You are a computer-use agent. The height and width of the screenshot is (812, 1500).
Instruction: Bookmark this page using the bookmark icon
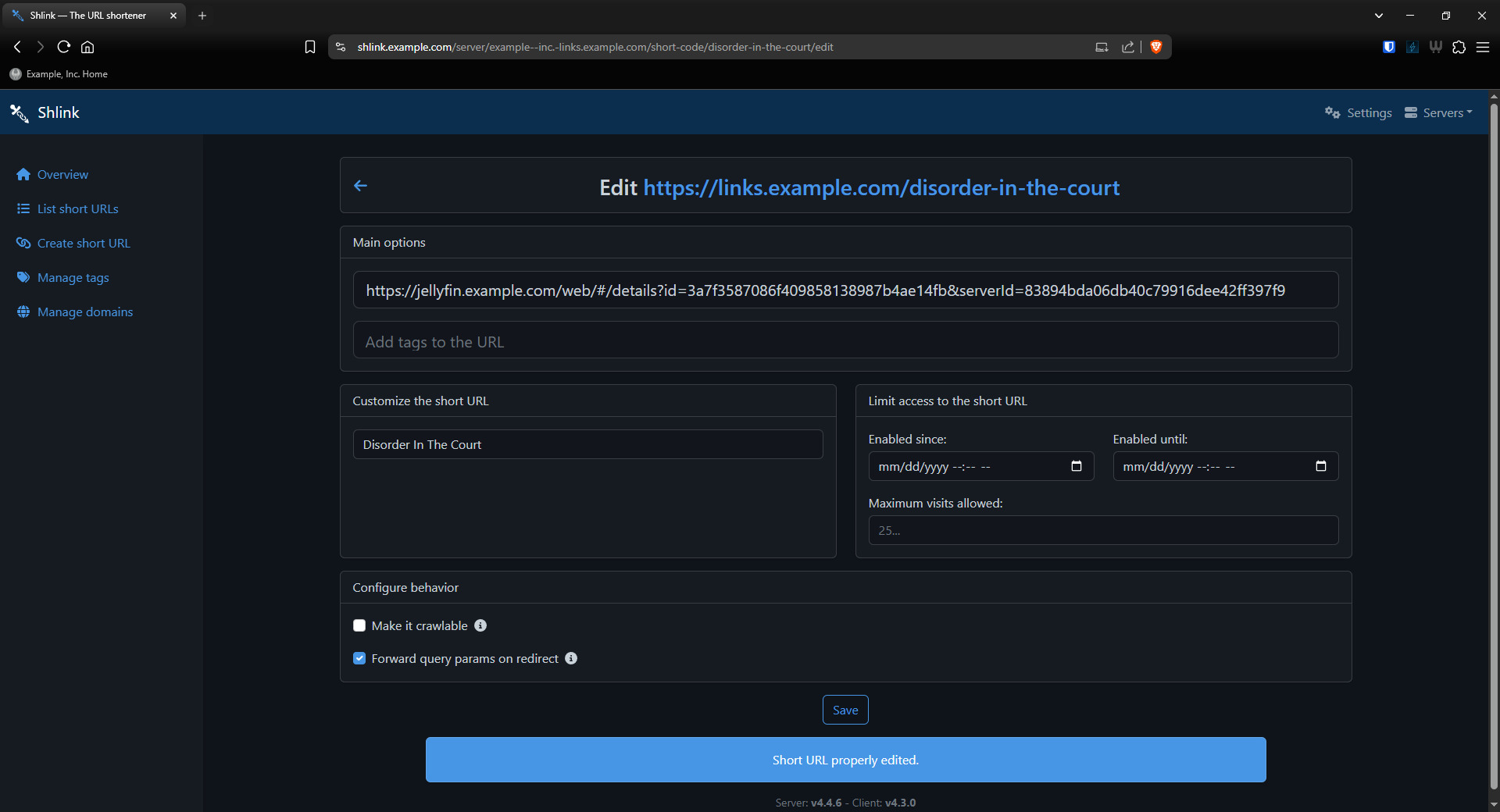(310, 47)
